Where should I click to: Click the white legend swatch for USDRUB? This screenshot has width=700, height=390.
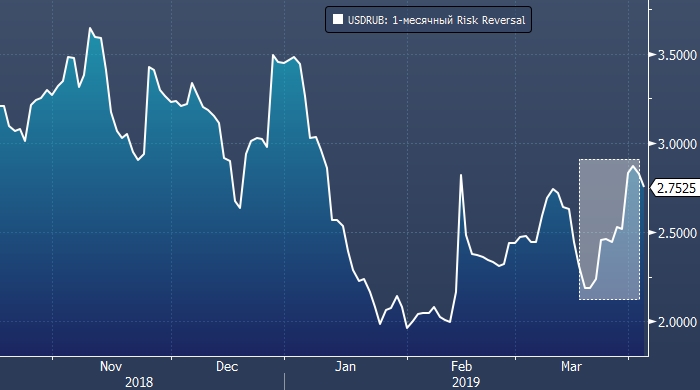pyautogui.click(x=338, y=19)
